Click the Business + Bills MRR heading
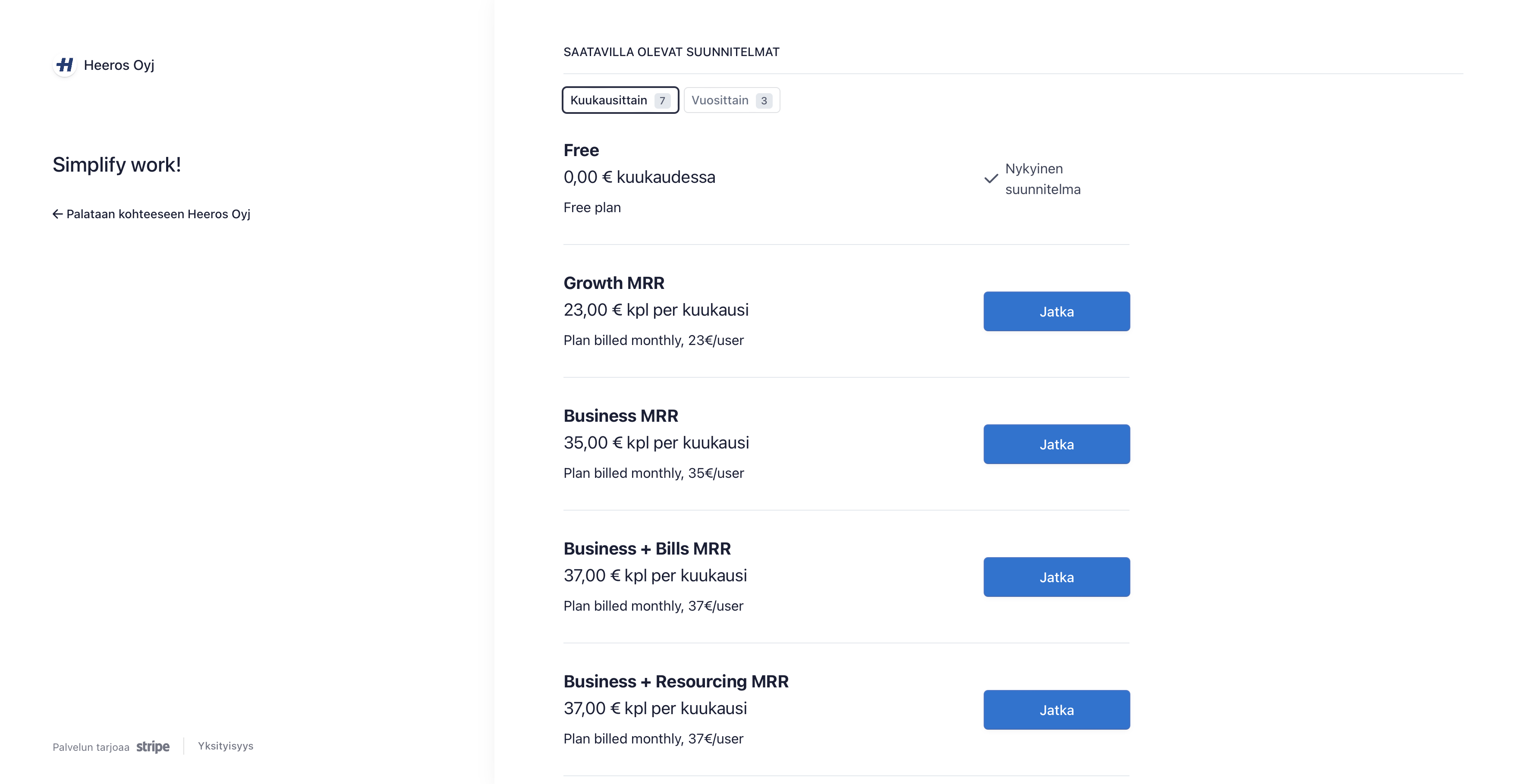The image size is (1529, 784). coord(647,549)
